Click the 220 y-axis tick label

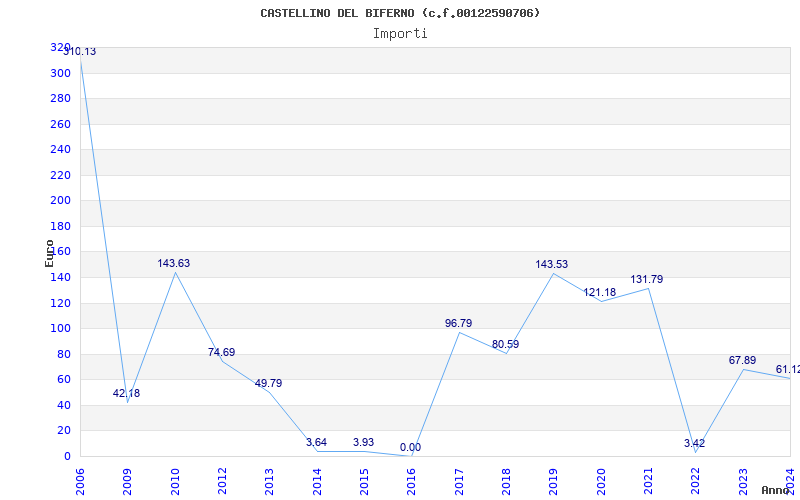[60, 175]
